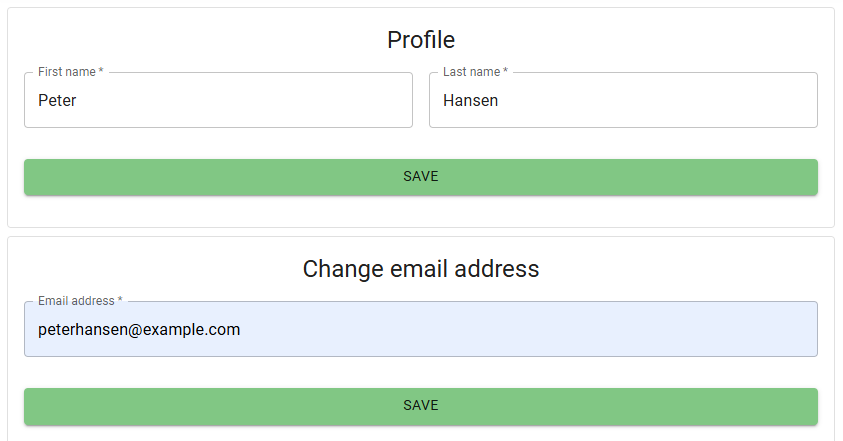Focus the Last name text box
This screenshot has width=843, height=441.
click(x=623, y=100)
